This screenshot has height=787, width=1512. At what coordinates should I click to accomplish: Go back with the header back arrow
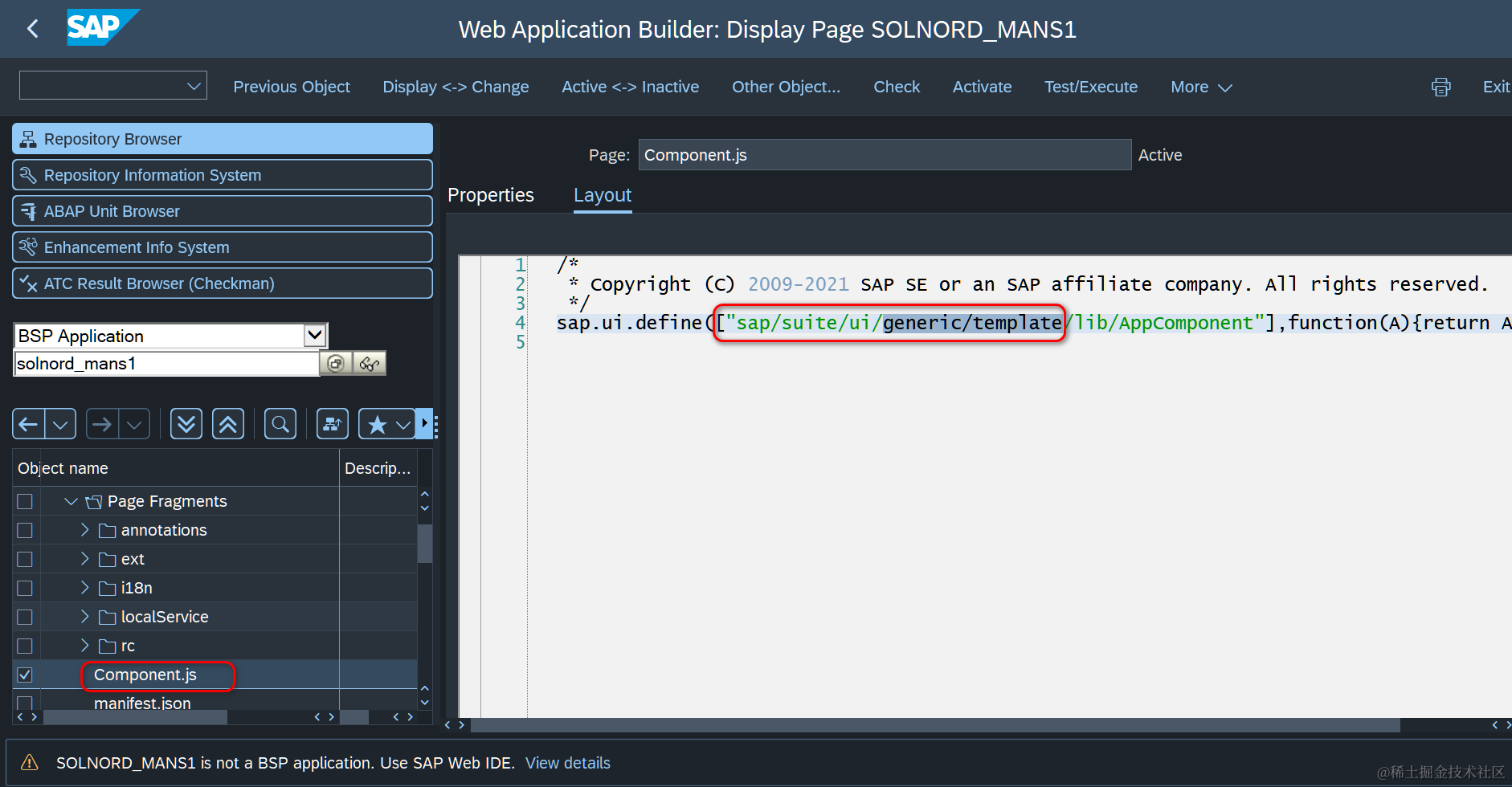tap(33, 29)
